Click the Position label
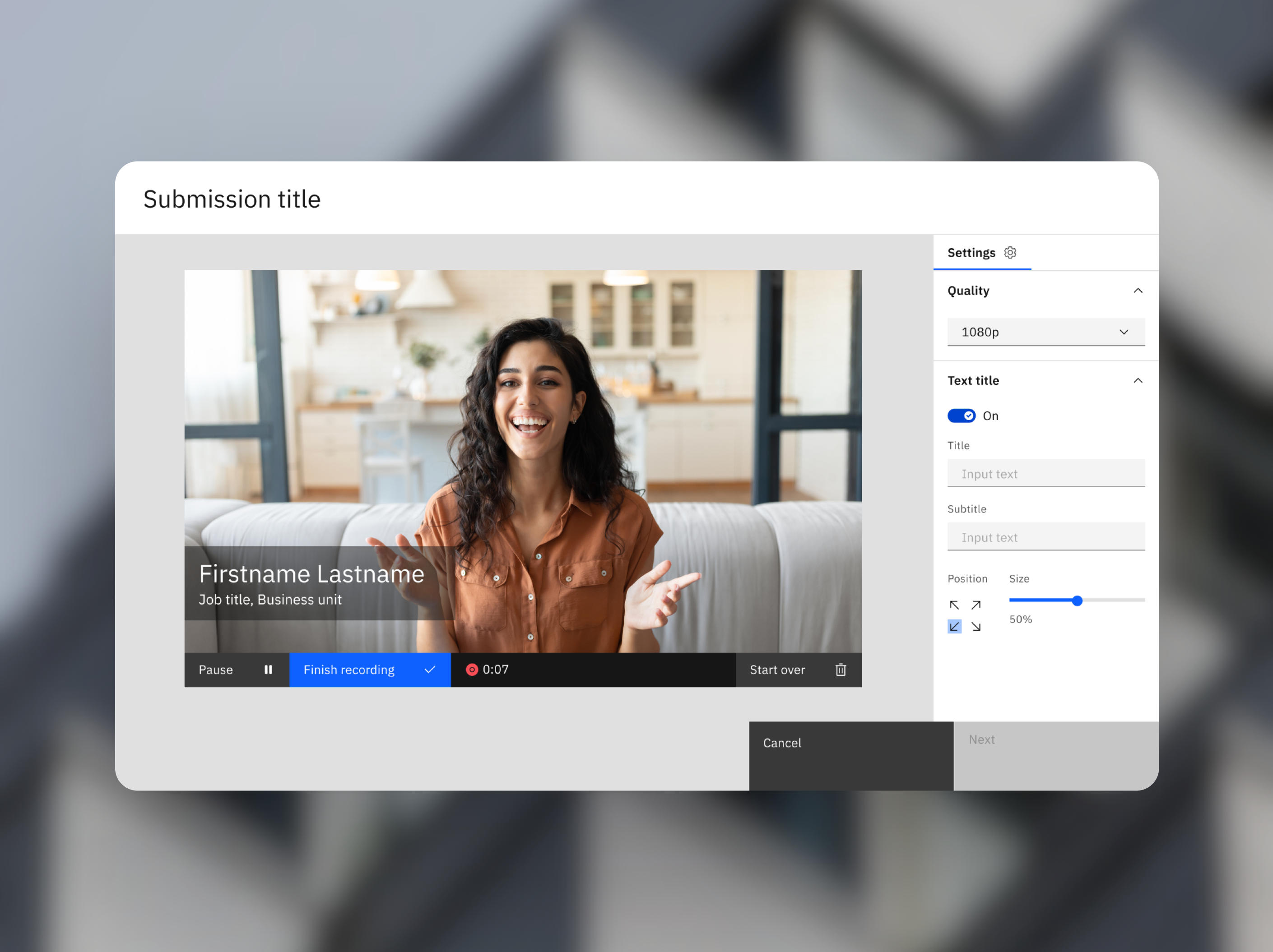The image size is (1273, 952). click(x=967, y=579)
